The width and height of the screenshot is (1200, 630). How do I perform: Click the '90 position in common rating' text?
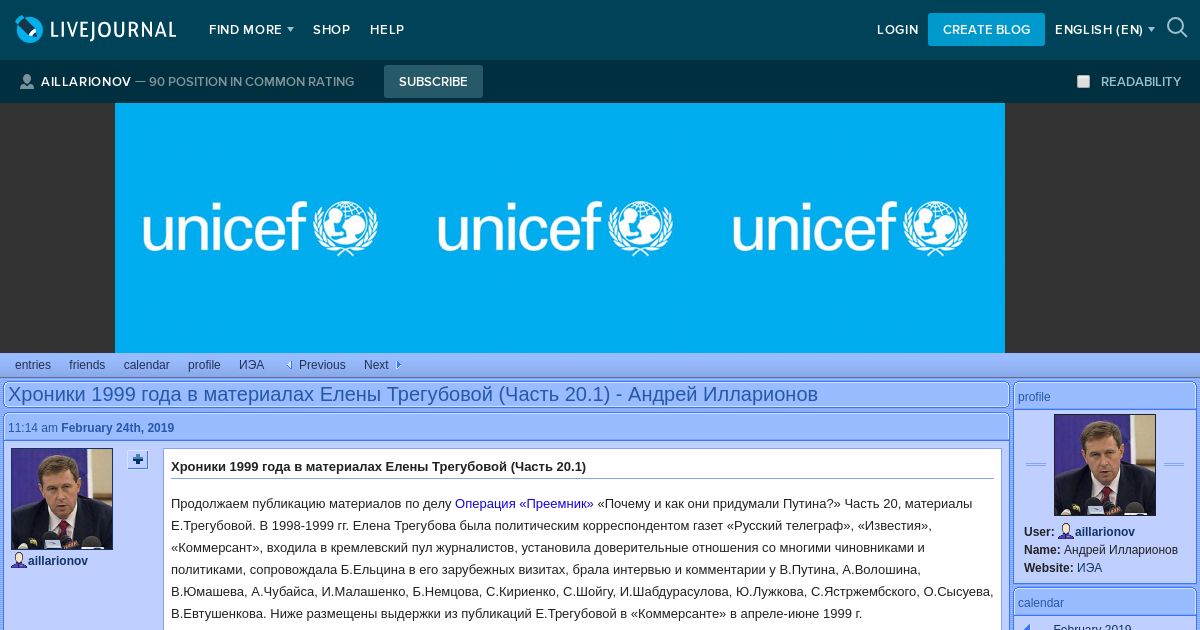click(x=252, y=82)
